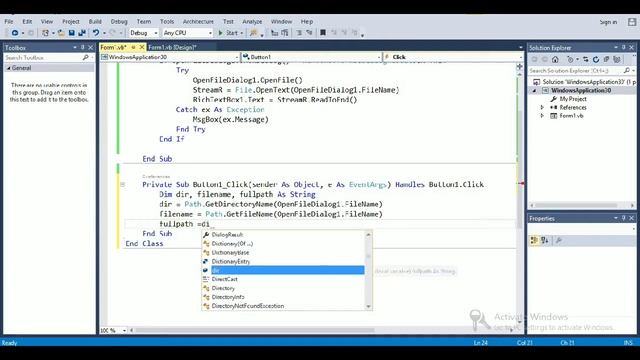Open the Analyze menu
The image size is (640, 360).
(x=252, y=22)
